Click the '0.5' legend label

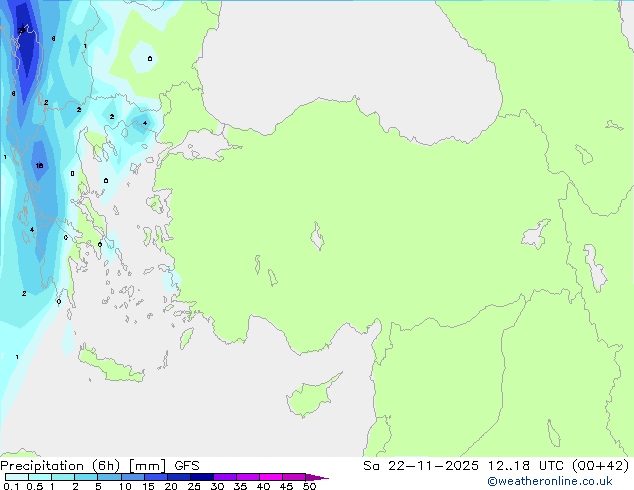point(34,486)
